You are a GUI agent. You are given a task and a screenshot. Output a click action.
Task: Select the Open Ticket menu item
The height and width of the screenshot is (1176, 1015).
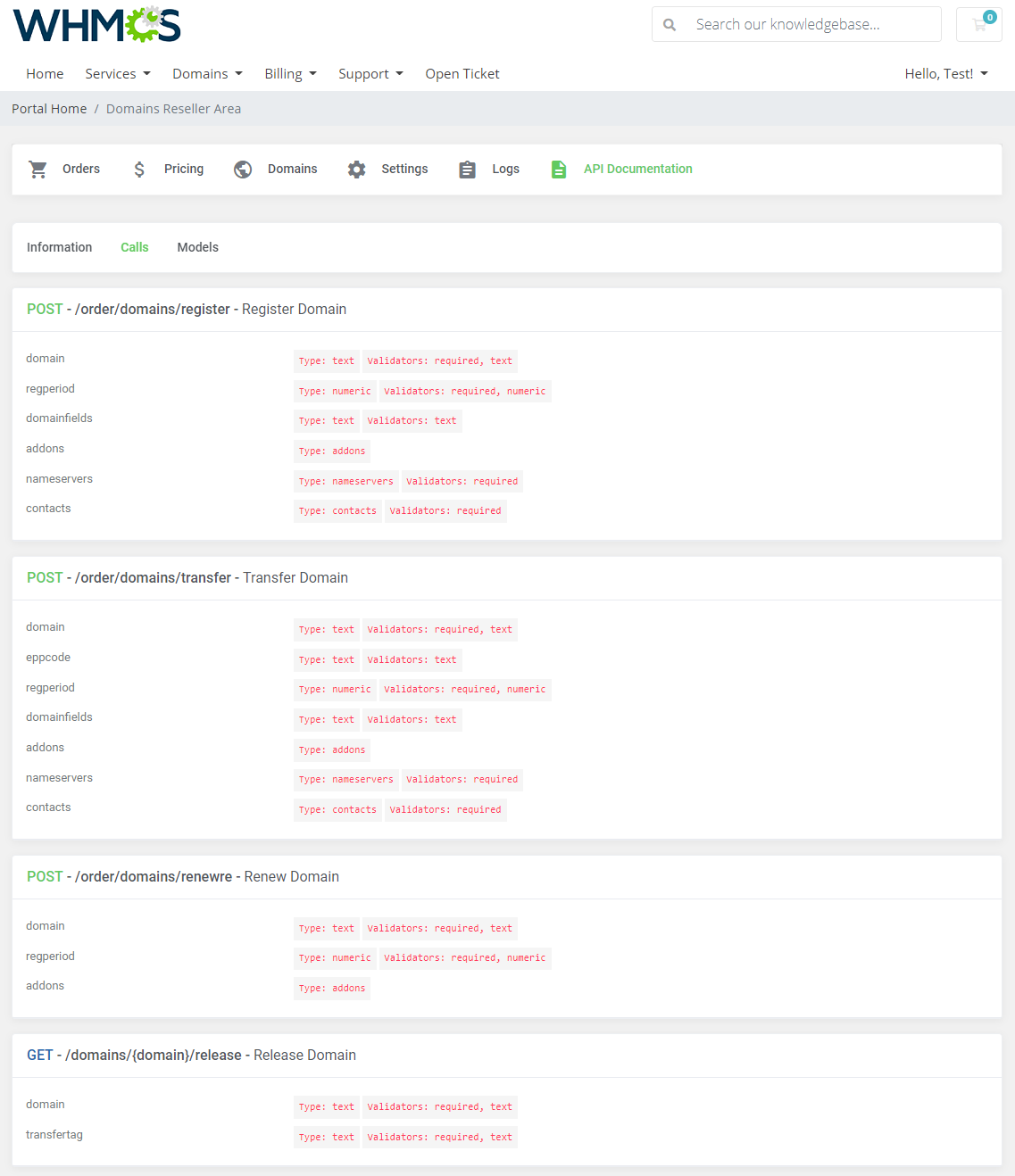(x=462, y=73)
